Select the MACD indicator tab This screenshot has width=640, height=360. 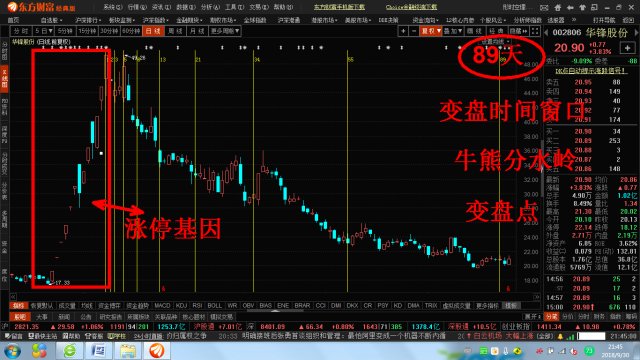pos(162,305)
